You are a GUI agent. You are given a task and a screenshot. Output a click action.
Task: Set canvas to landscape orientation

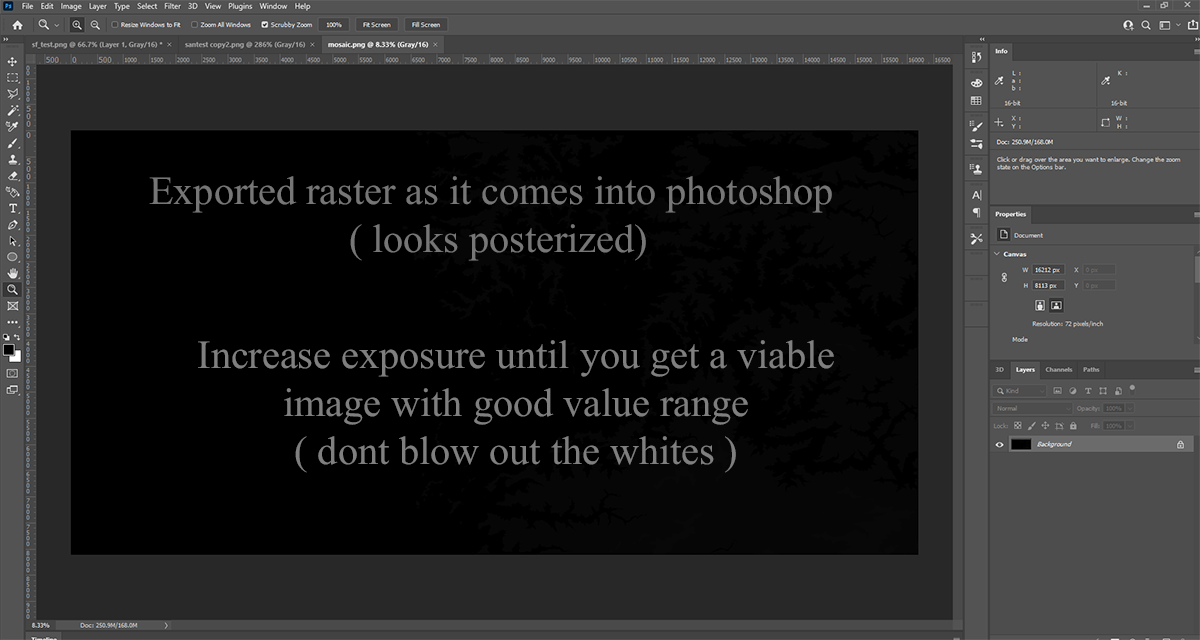[1057, 305]
